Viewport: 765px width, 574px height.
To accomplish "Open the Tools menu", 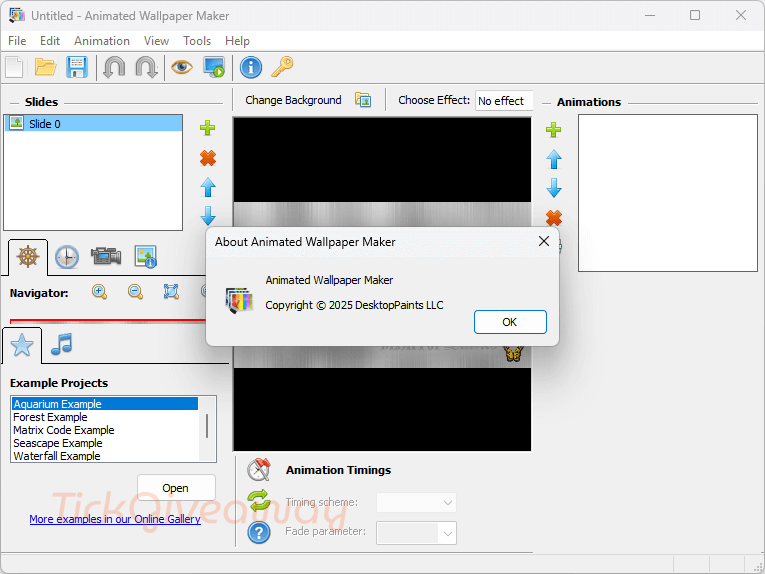I will coord(197,41).
